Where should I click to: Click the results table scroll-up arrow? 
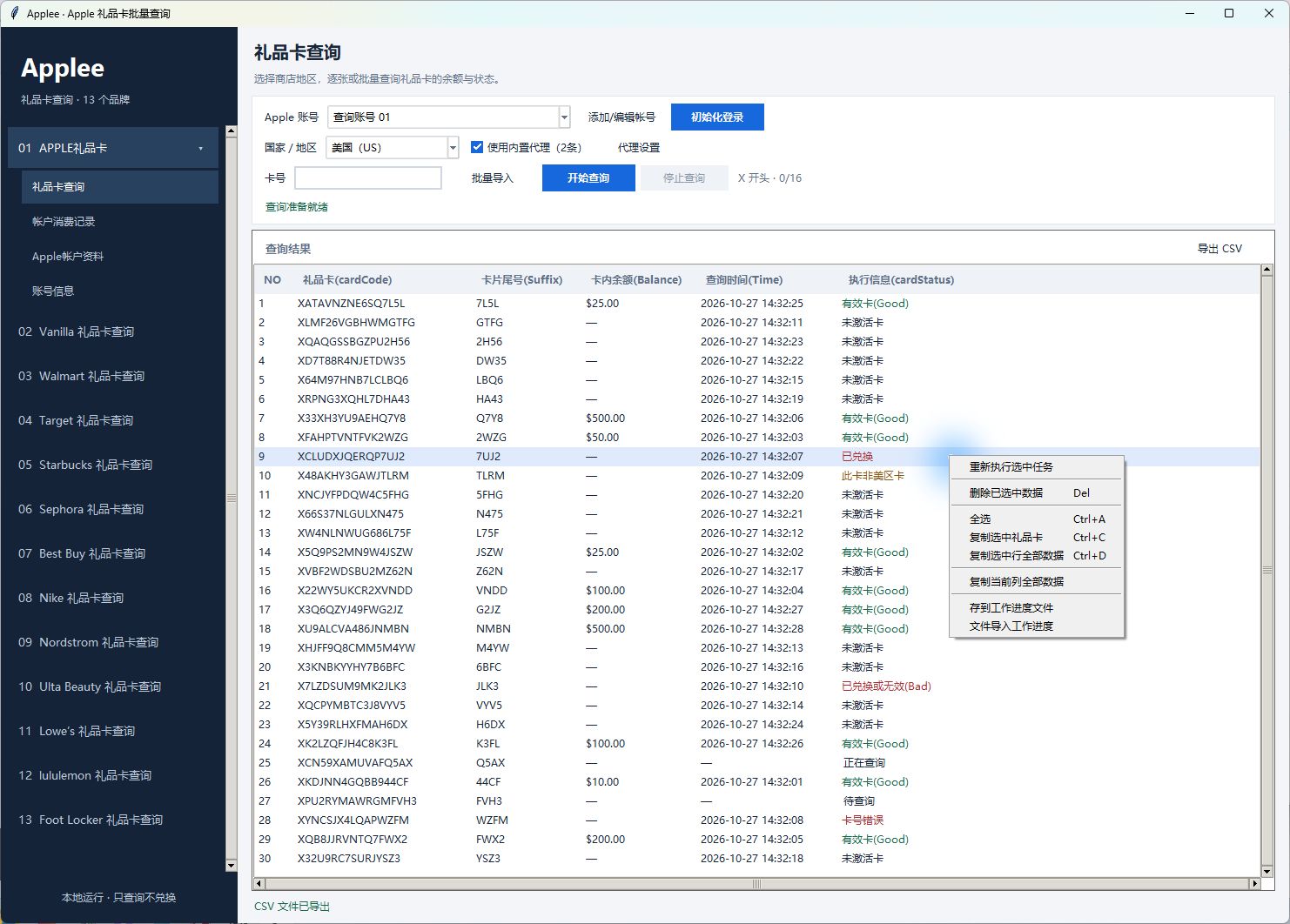[1267, 271]
